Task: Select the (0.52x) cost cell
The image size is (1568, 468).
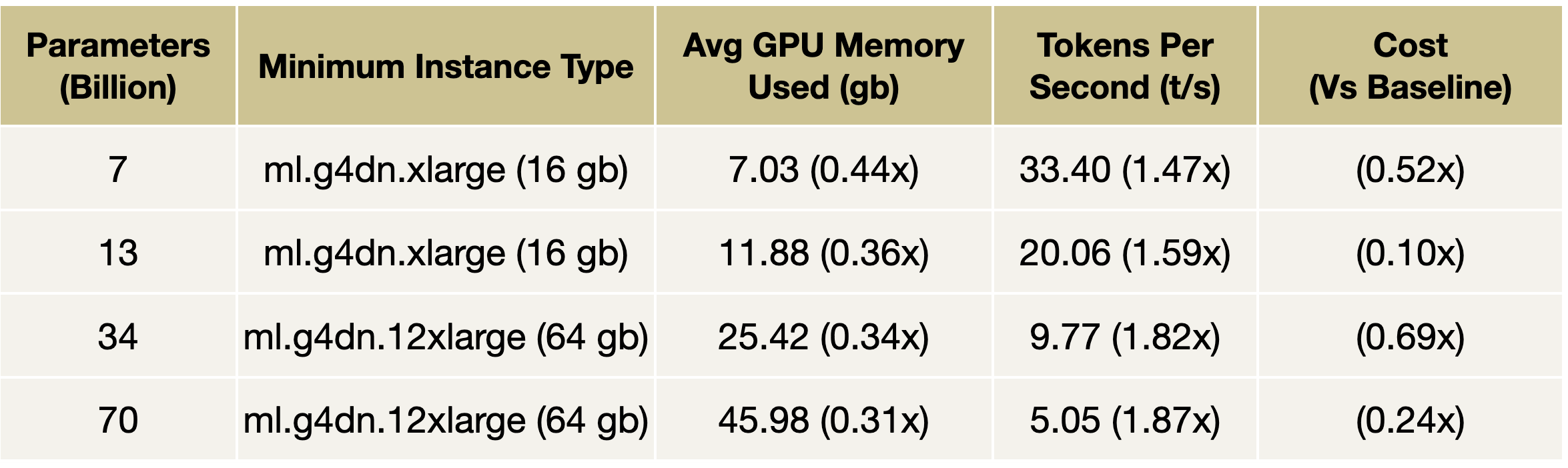Action: click(1409, 169)
